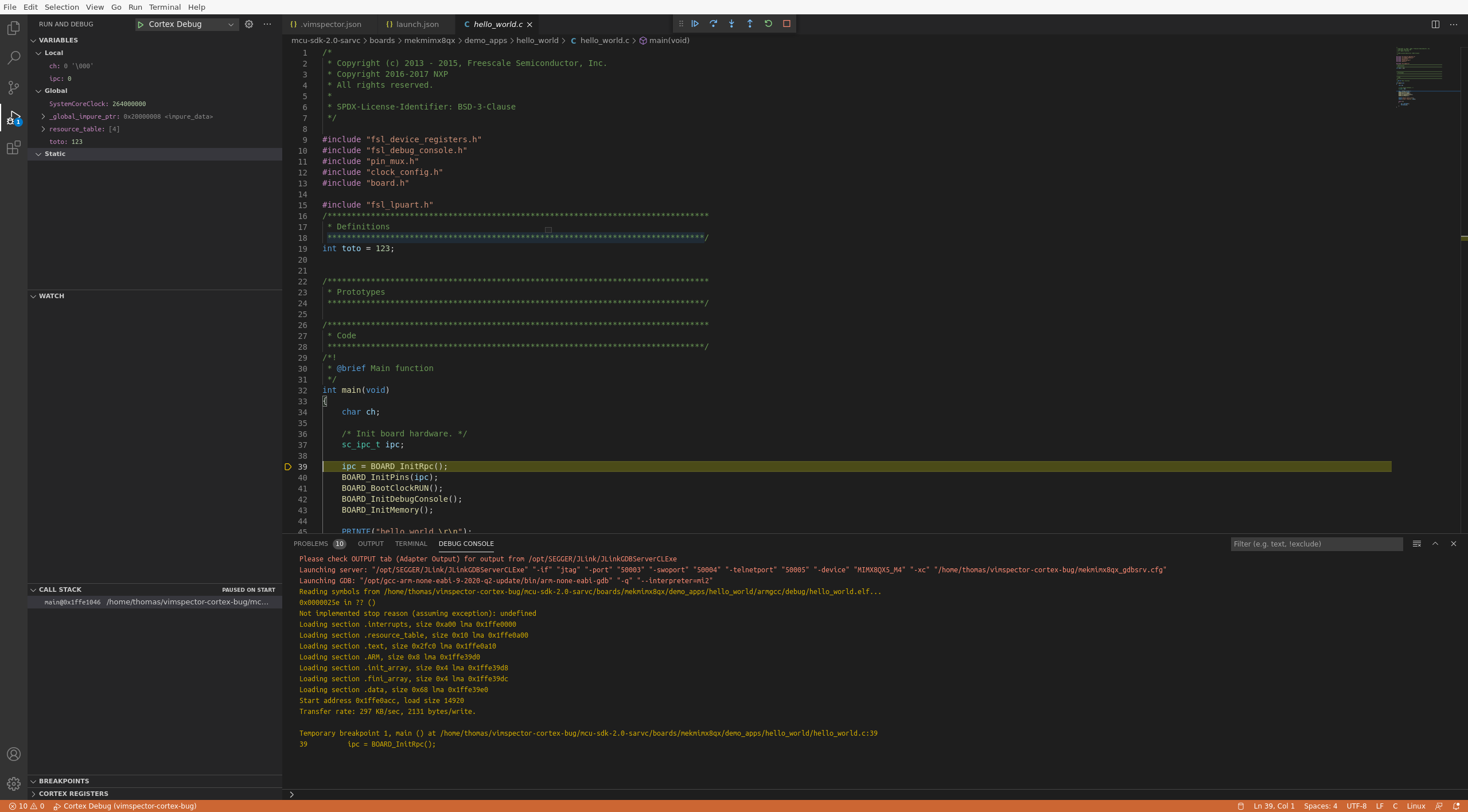Click the Step Out debug icon
This screenshot has width=1468, height=812.
(750, 24)
